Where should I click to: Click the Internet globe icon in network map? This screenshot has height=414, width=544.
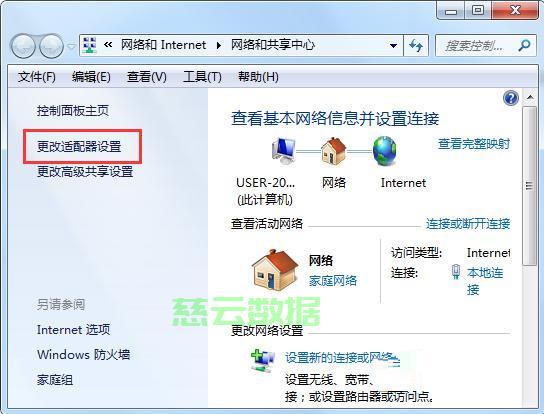[384, 150]
